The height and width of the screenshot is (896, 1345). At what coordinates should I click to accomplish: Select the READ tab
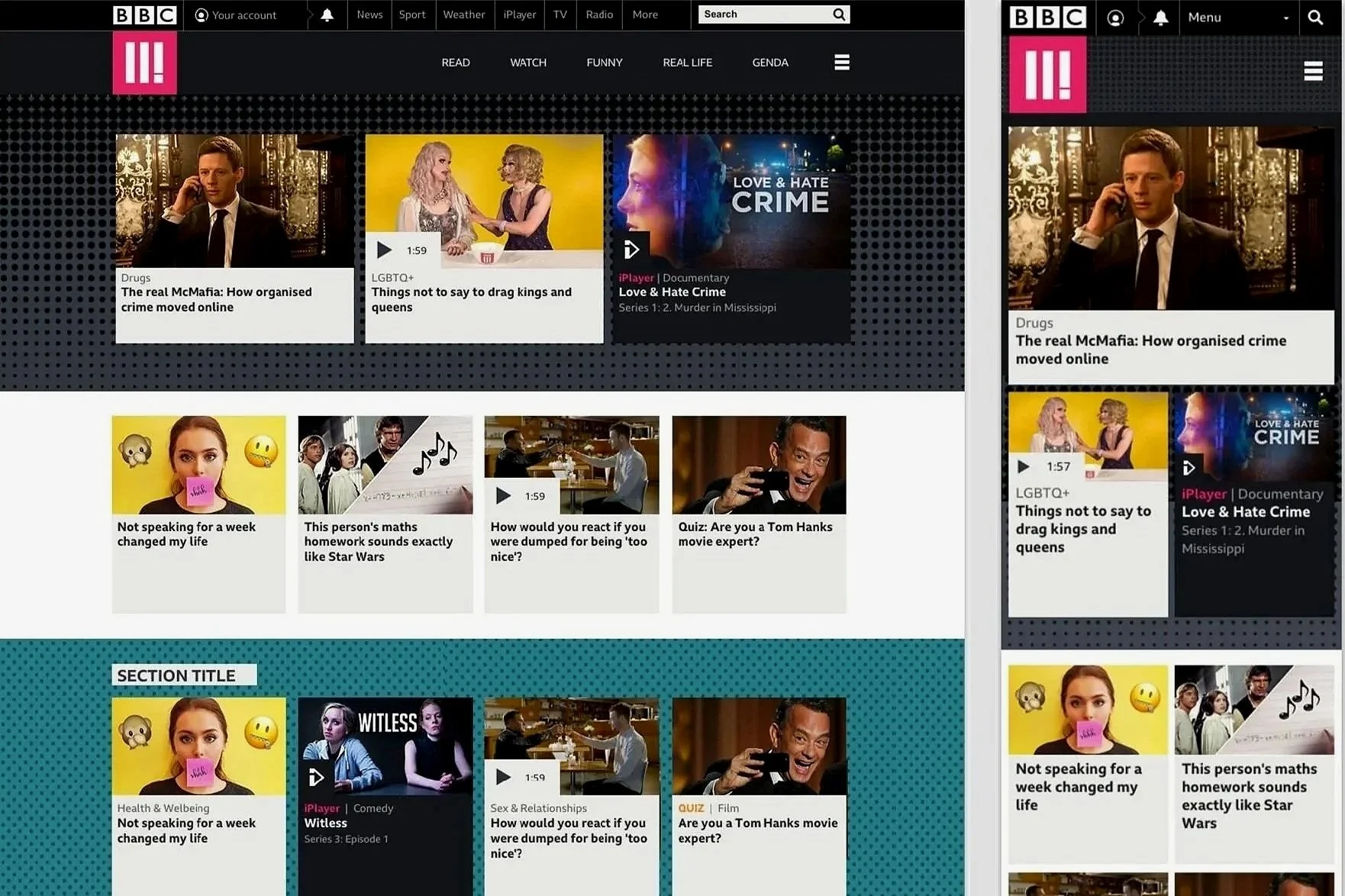(456, 63)
